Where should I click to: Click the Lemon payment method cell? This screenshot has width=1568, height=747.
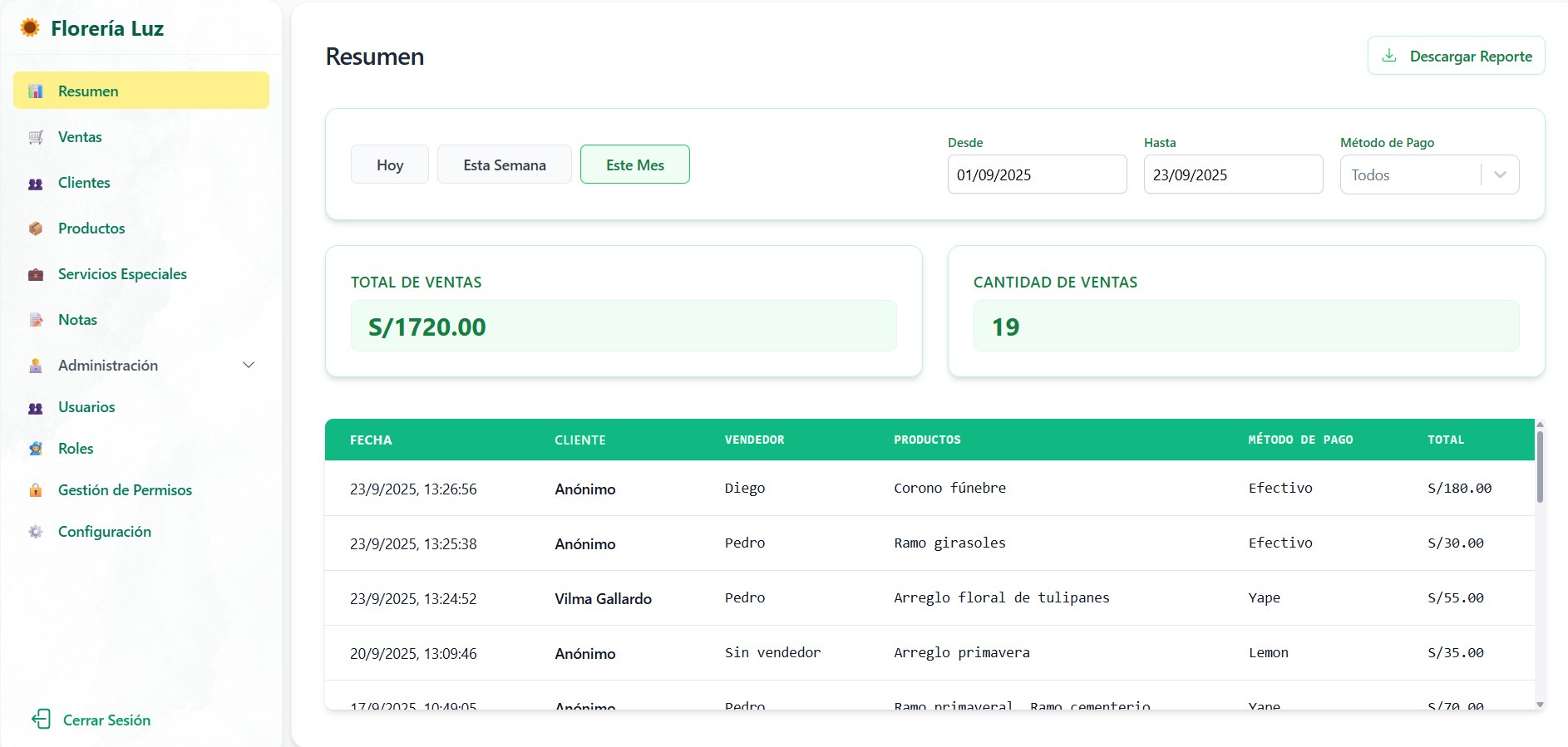[1268, 652]
